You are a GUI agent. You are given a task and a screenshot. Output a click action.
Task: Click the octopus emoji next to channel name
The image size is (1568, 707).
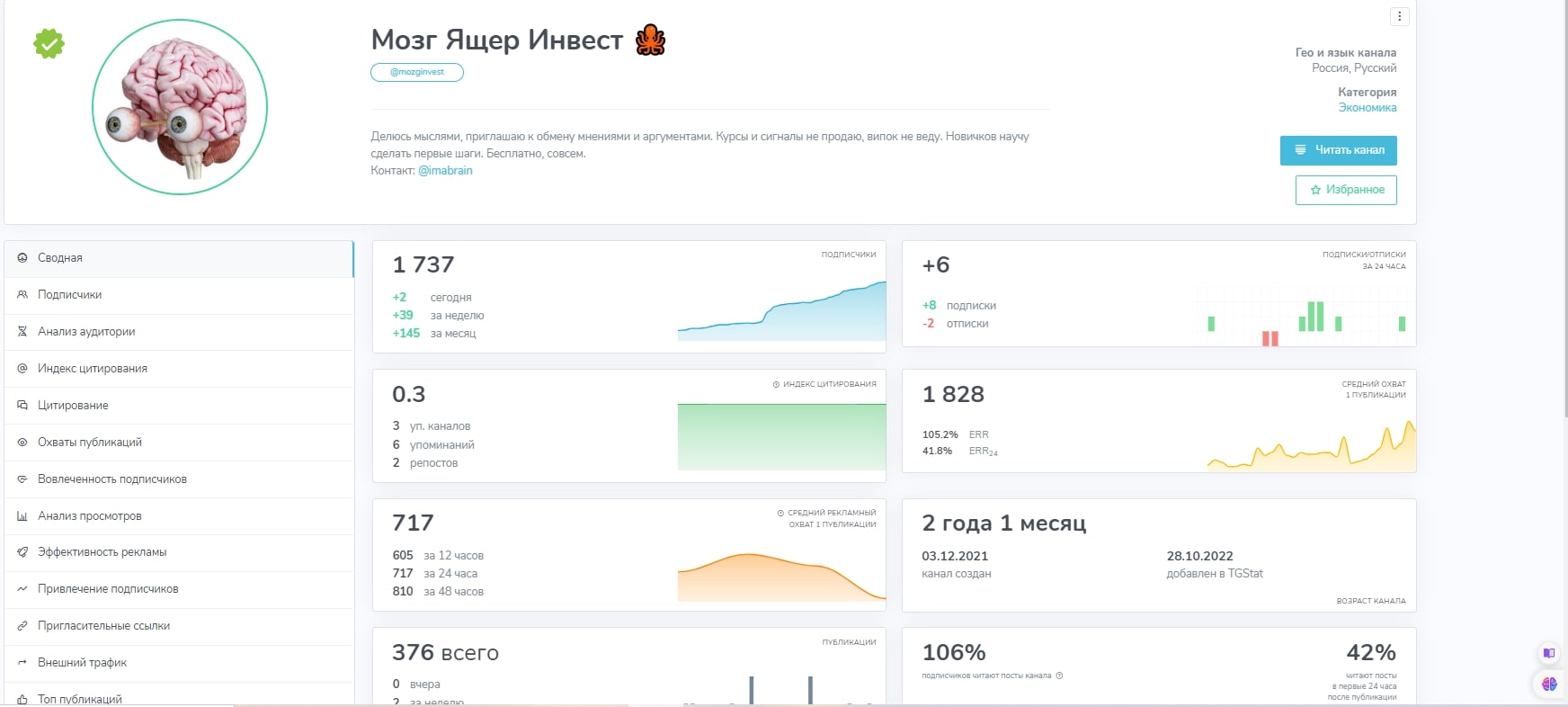coord(650,40)
